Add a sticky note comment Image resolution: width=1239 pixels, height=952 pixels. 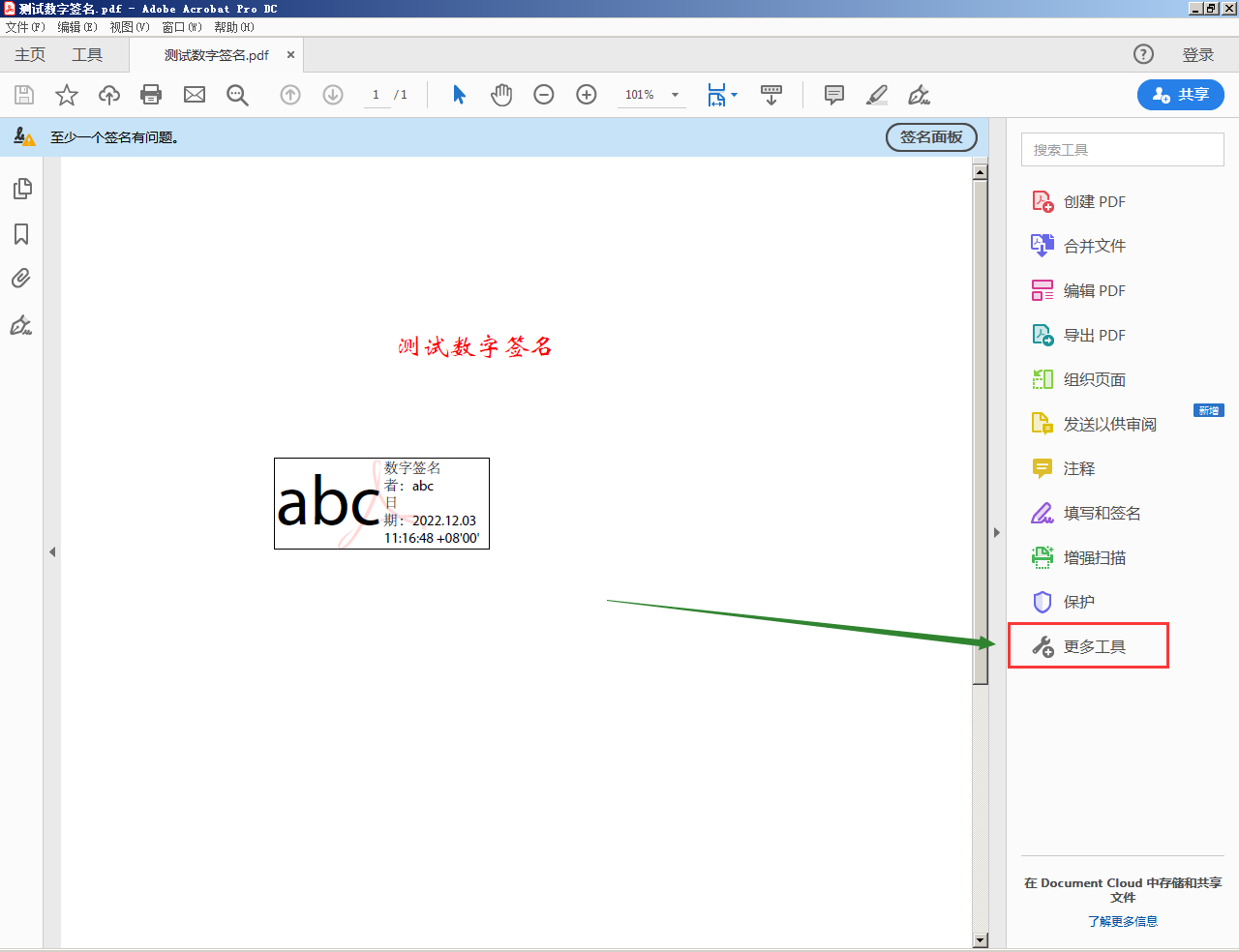tap(833, 95)
